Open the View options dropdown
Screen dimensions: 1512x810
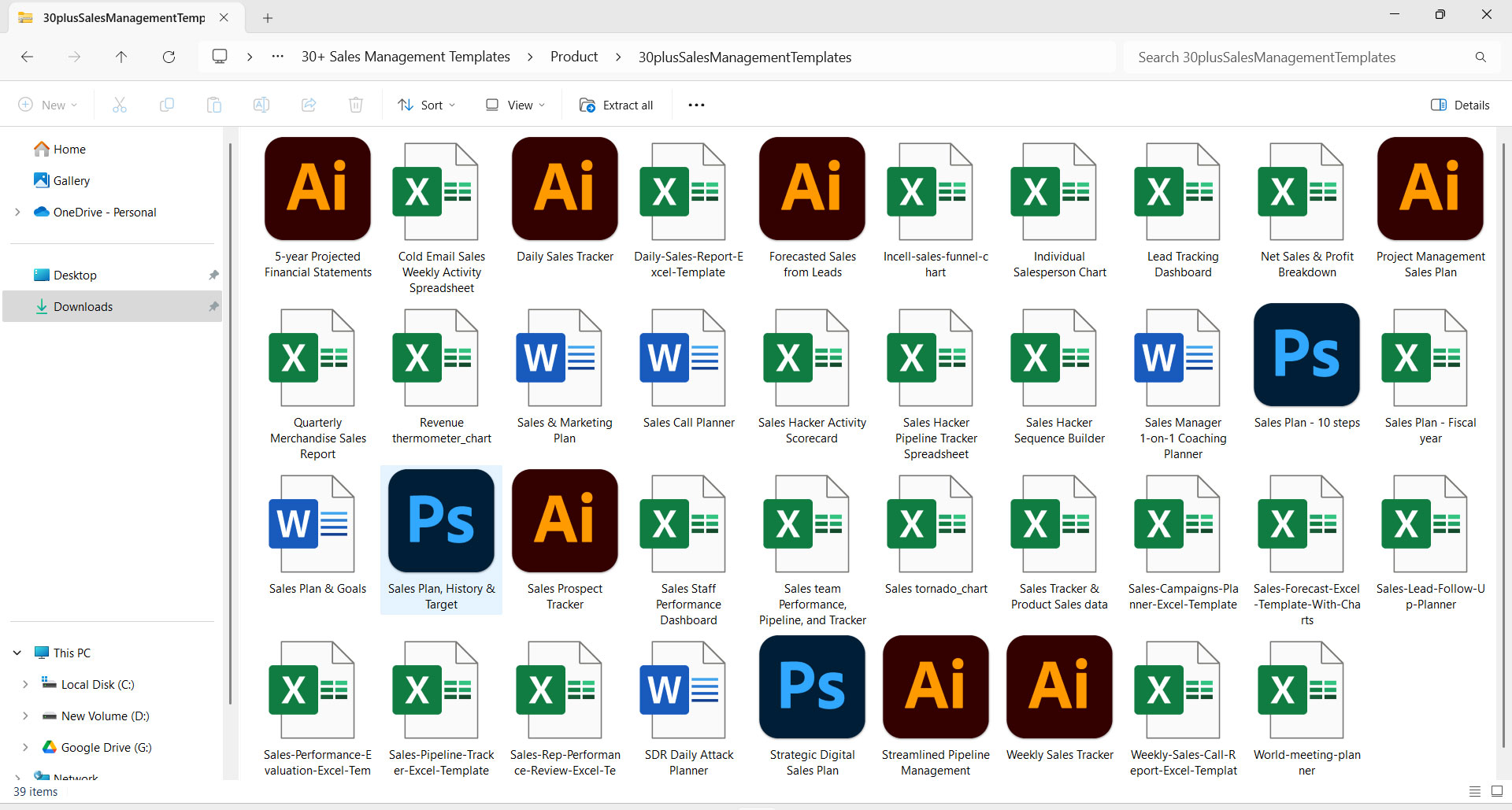click(x=516, y=105)
